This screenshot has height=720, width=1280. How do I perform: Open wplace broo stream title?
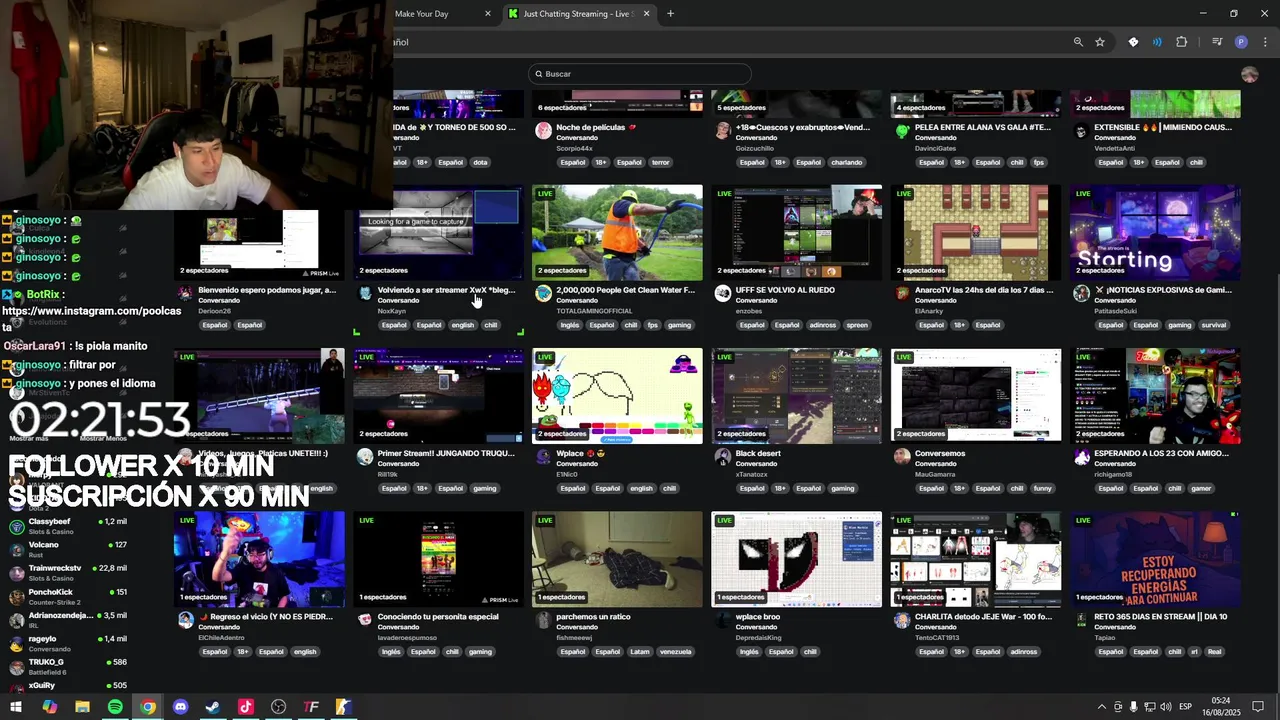tap(758, 617)
